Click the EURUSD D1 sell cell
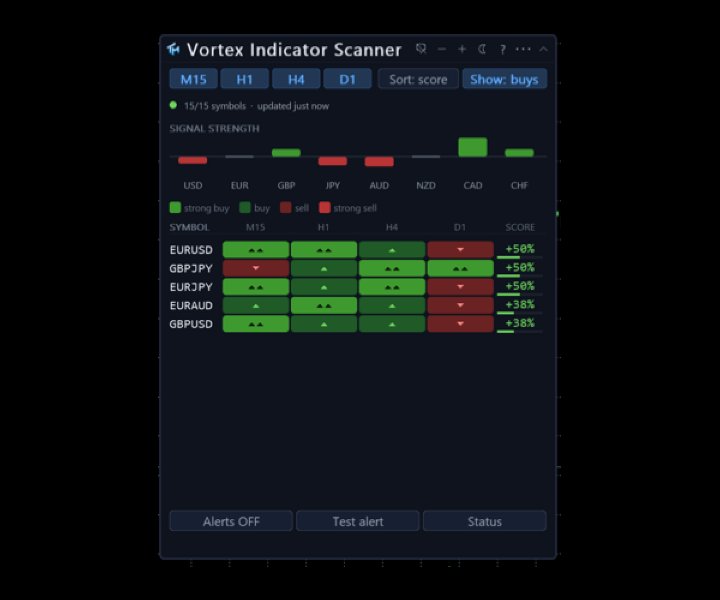 click(461, 250)
